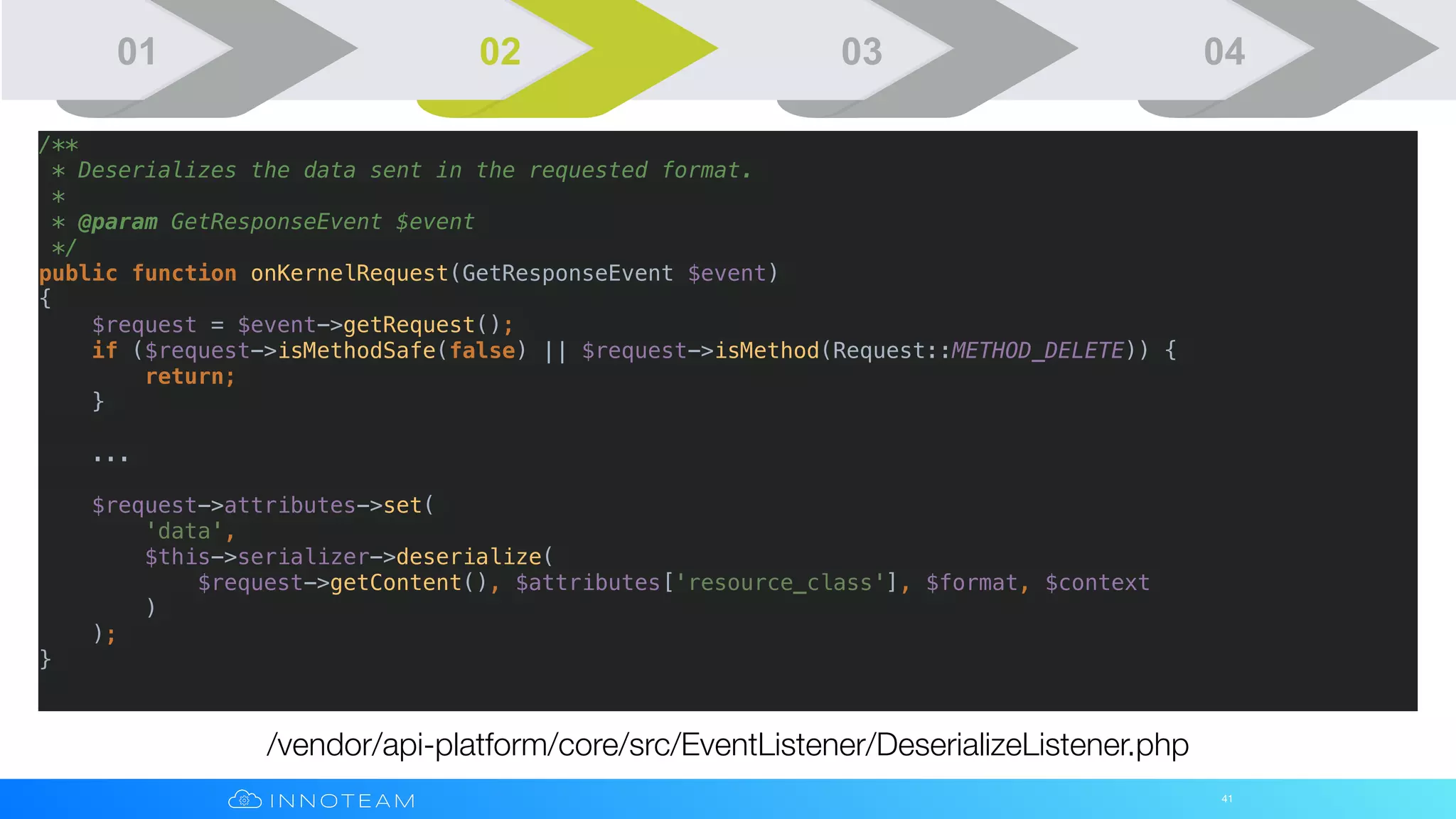The width and height of the screenshot is (1456, 819).
Task: Select step 01 in the progress header
Action: pyautogui.click(x=136, y=52)
